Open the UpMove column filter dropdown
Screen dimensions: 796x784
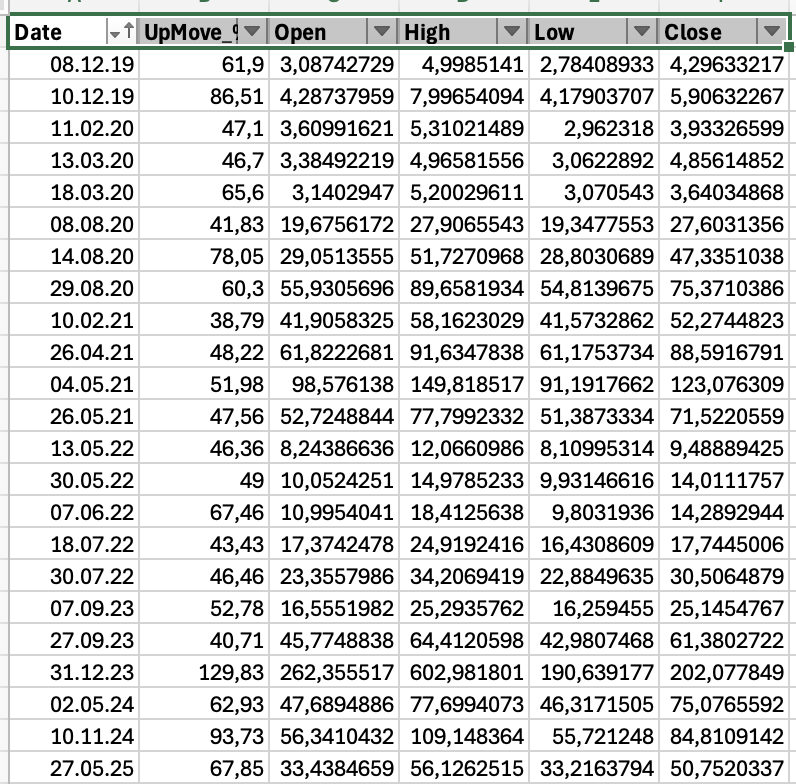click(x=252, y=33)
